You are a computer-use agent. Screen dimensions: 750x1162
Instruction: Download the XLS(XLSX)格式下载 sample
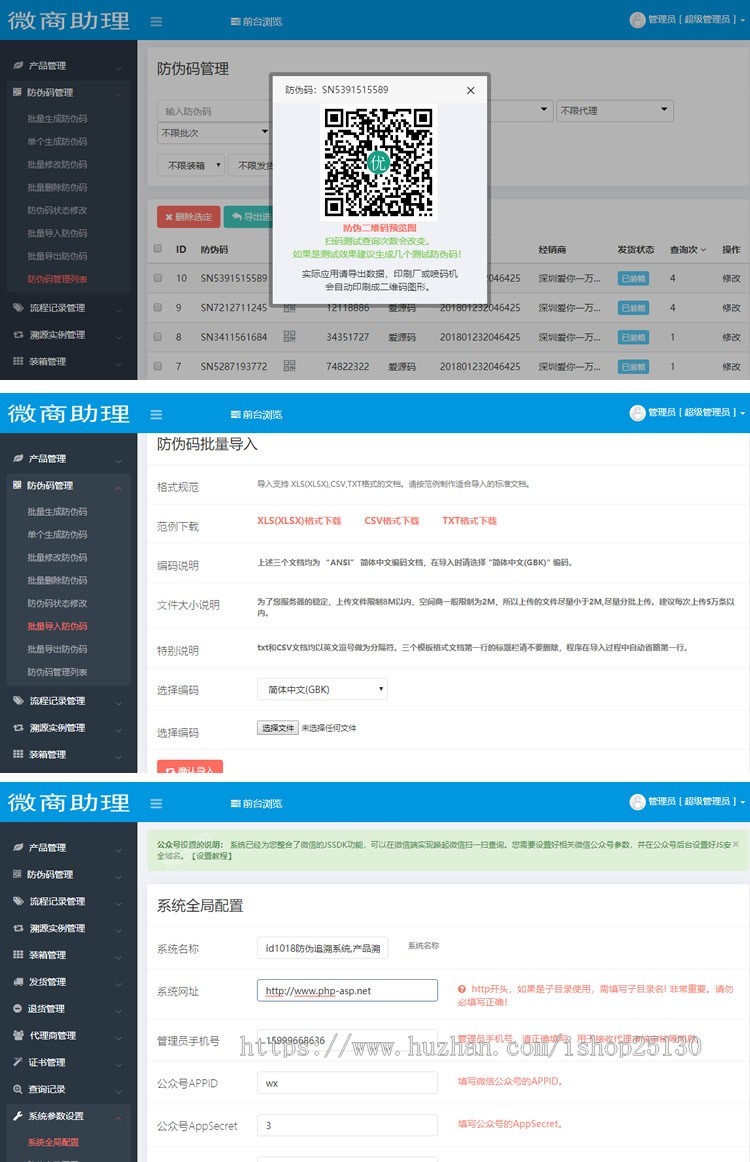299,521
